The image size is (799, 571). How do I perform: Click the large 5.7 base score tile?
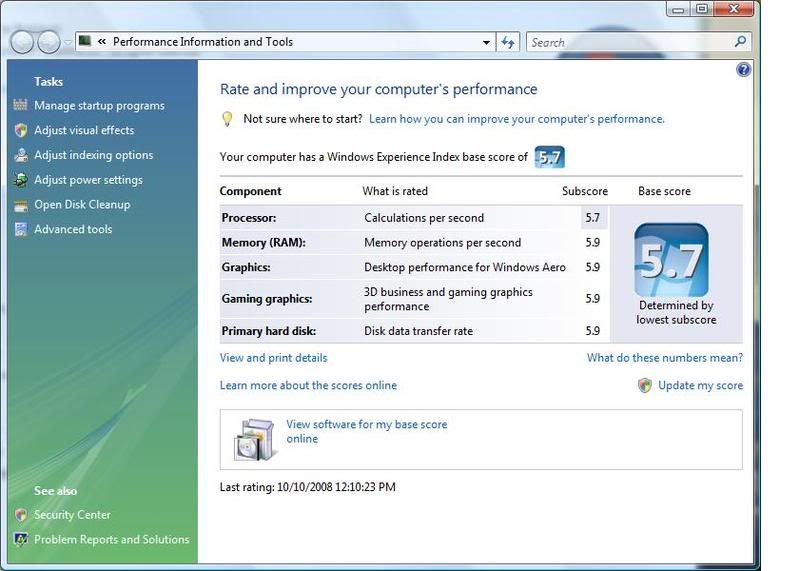(671, 260)
